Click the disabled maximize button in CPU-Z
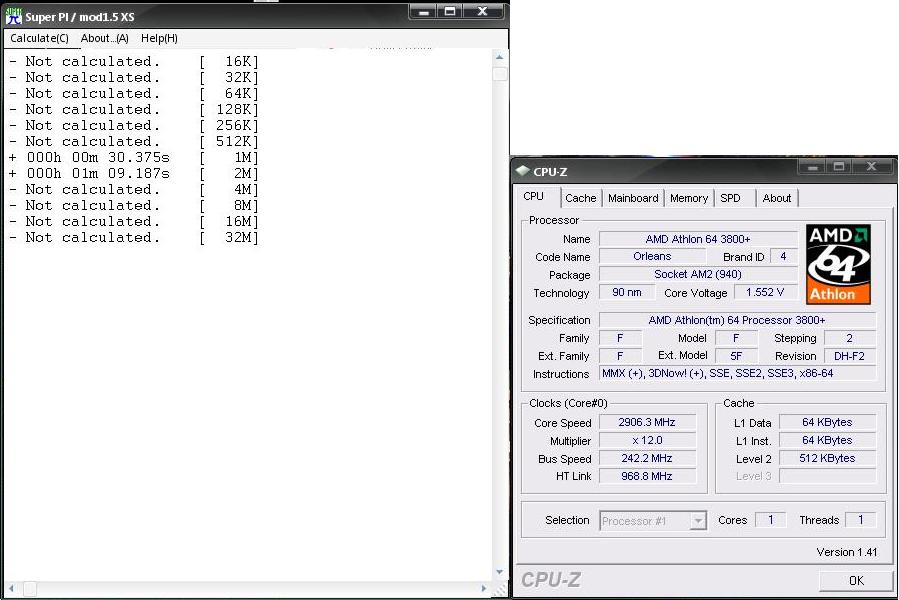The width and height of the screenshot is (899, 600). 839,167
